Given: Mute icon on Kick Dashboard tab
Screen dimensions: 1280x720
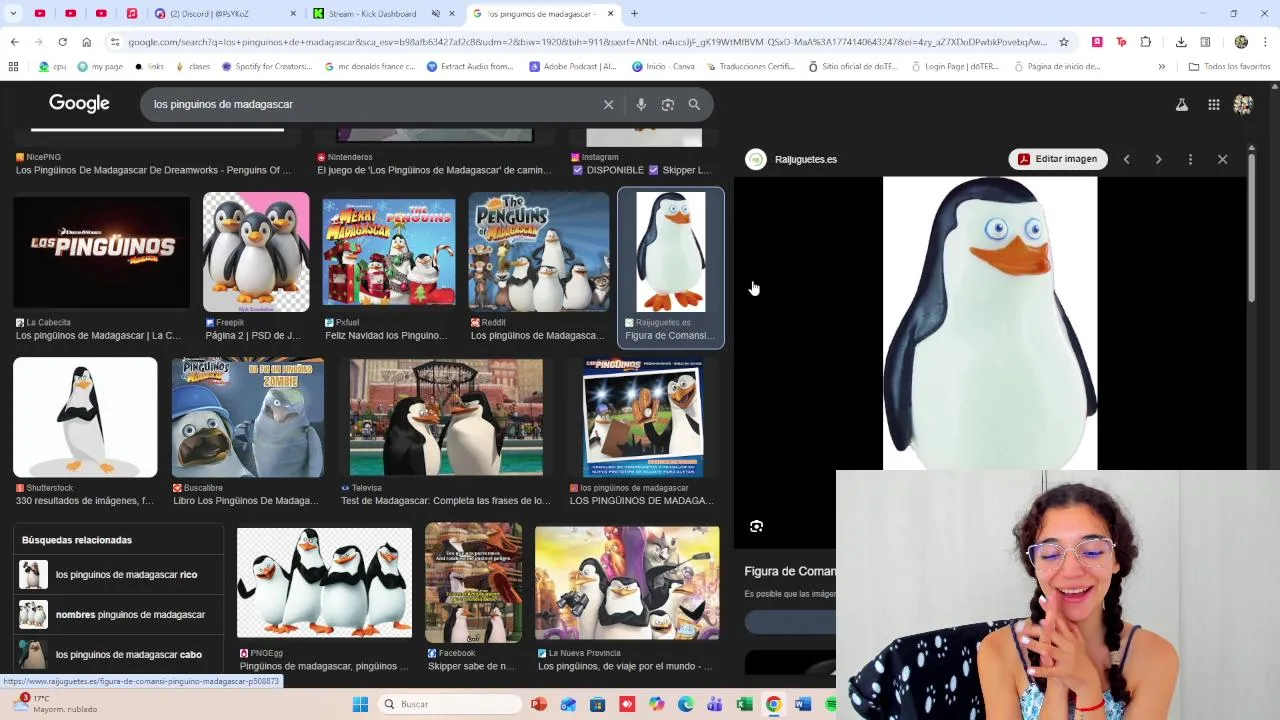Looking at the screenshot, I should [x=436, y=14].
